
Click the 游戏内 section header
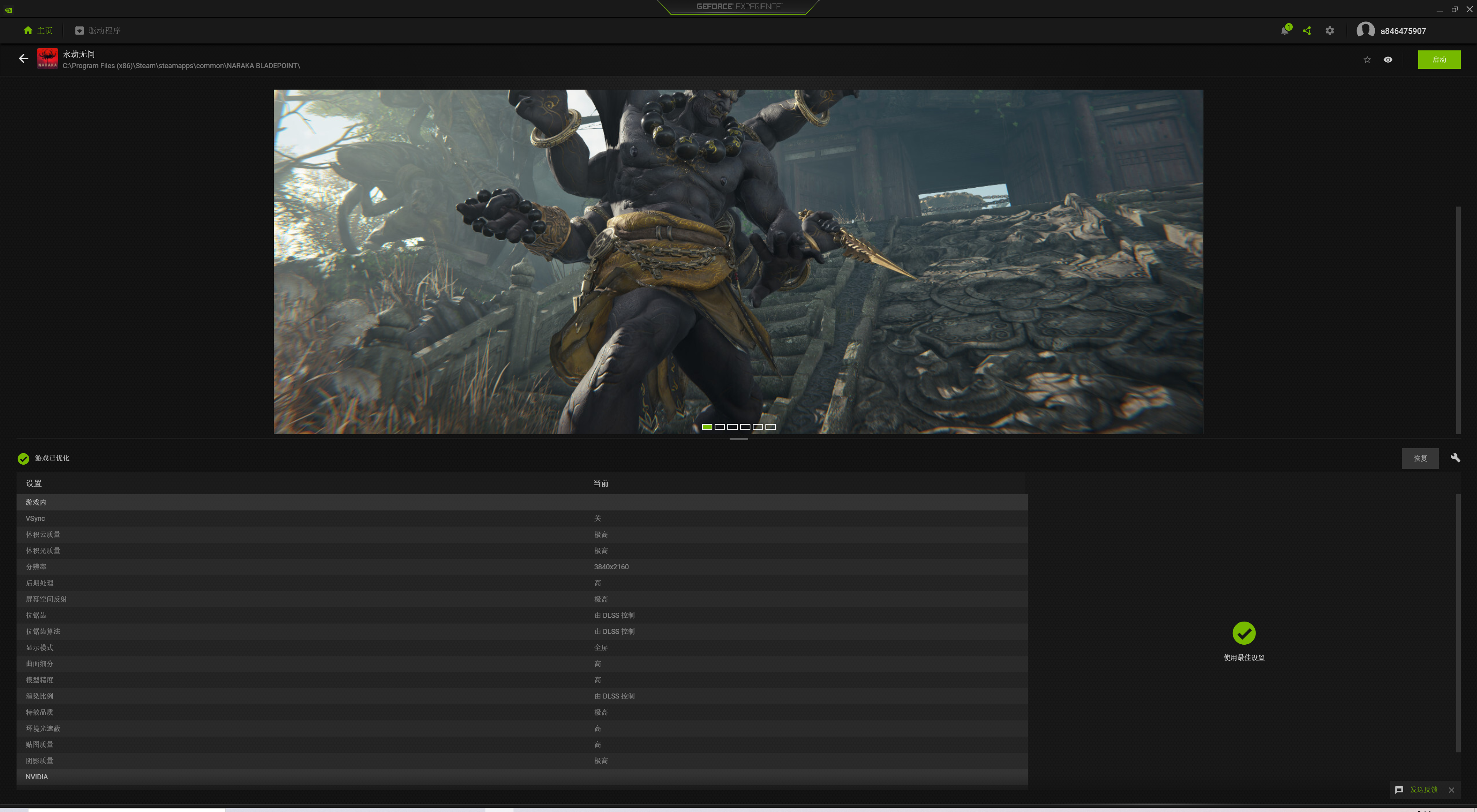point(522,502)
